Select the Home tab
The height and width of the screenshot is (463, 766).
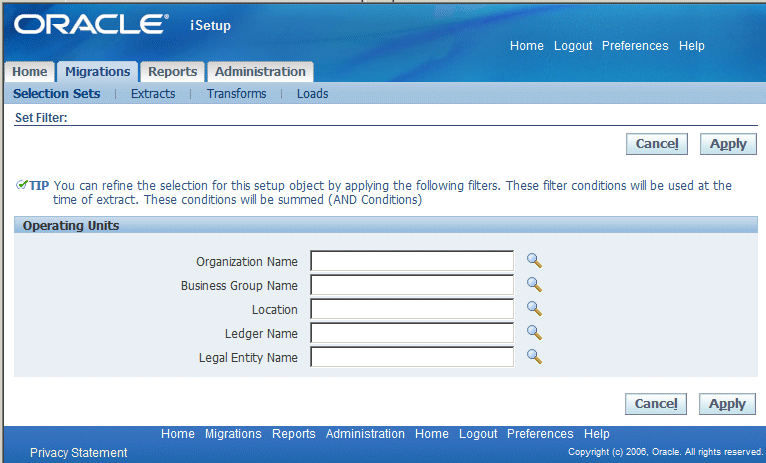[29, 72]
